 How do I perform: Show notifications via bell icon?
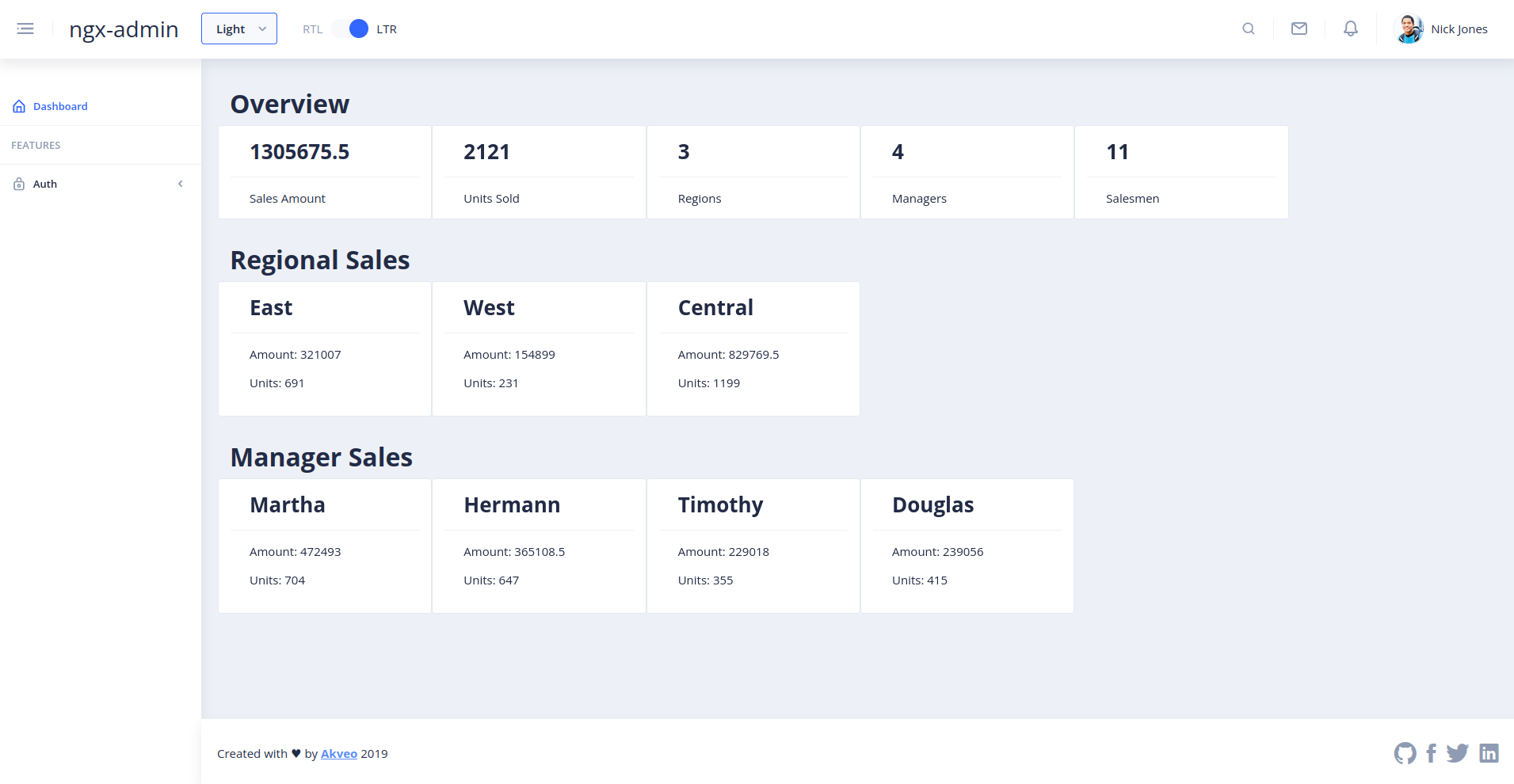pos(1351,29)
